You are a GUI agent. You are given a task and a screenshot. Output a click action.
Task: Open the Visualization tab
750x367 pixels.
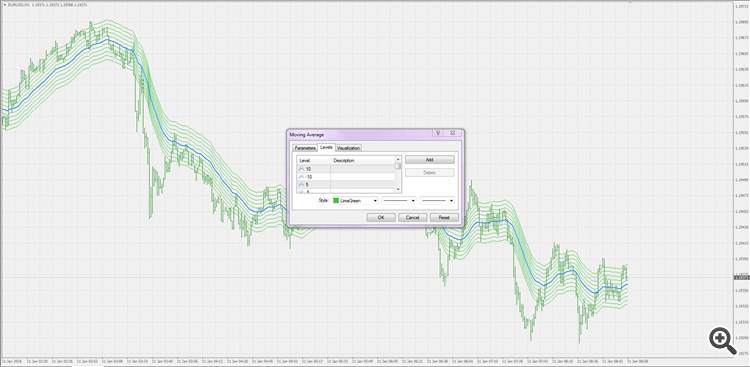348,148
